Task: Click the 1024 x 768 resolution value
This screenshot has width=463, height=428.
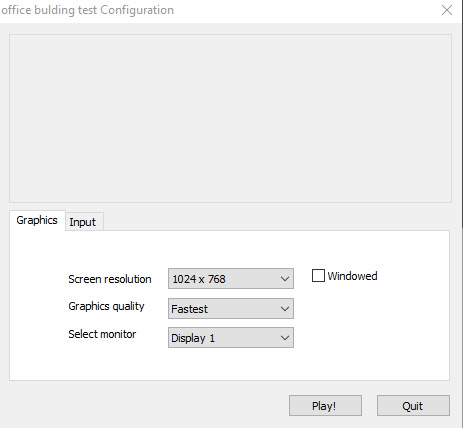Action: click(x=199, y=279)
